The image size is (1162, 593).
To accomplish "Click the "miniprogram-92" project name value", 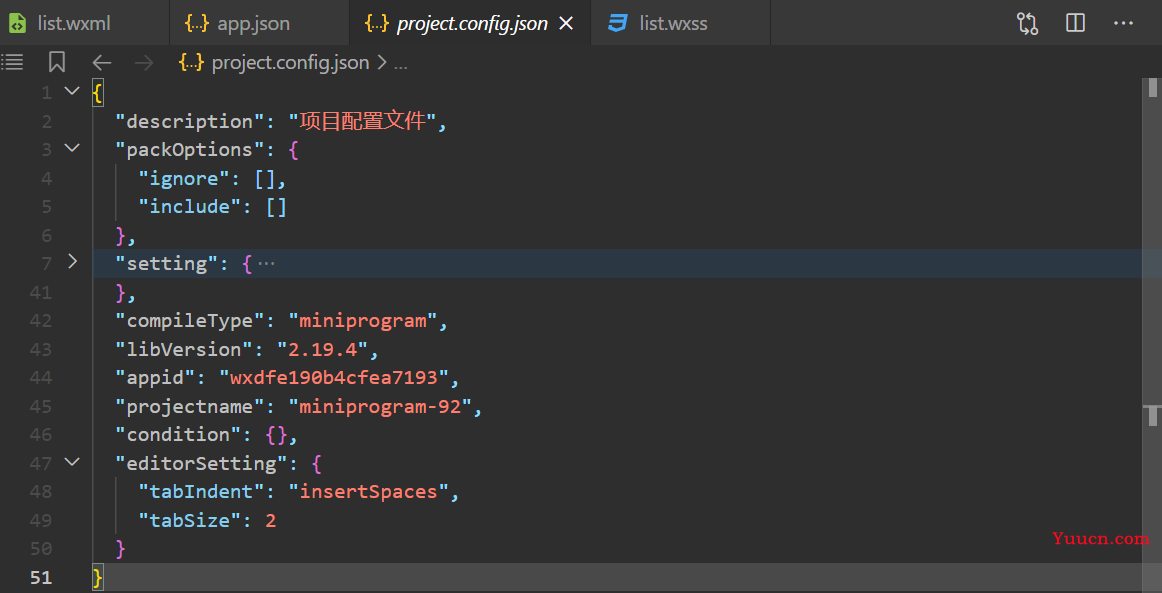I will [x=380, y=406].
